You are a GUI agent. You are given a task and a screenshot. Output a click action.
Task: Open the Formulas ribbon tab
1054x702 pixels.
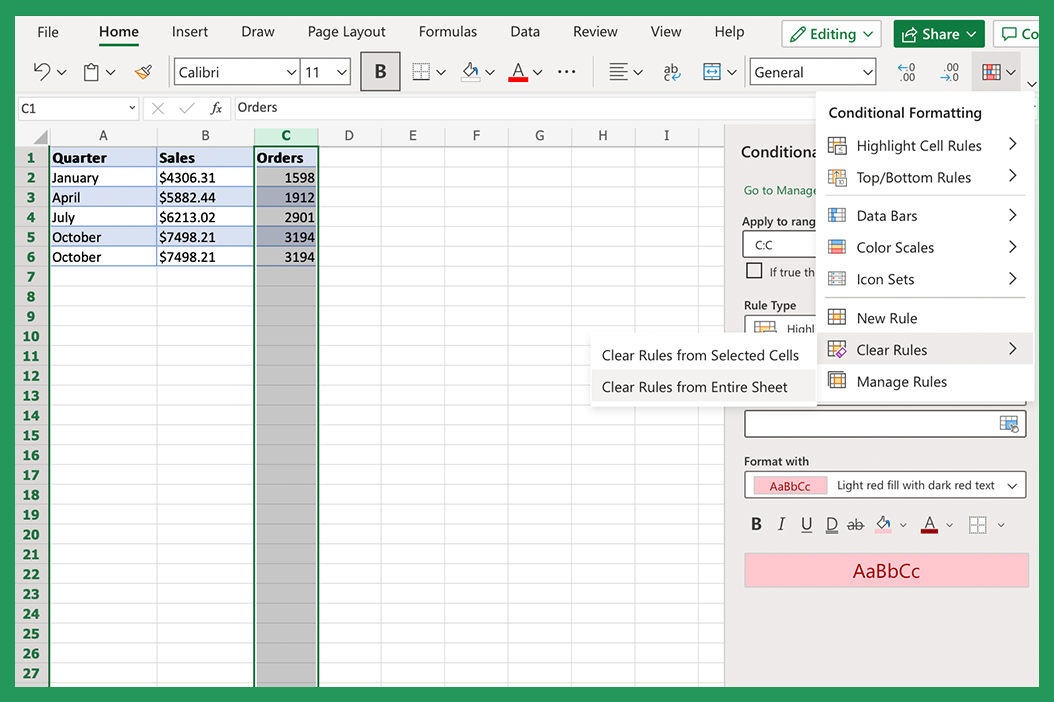(x=448, y=32)
